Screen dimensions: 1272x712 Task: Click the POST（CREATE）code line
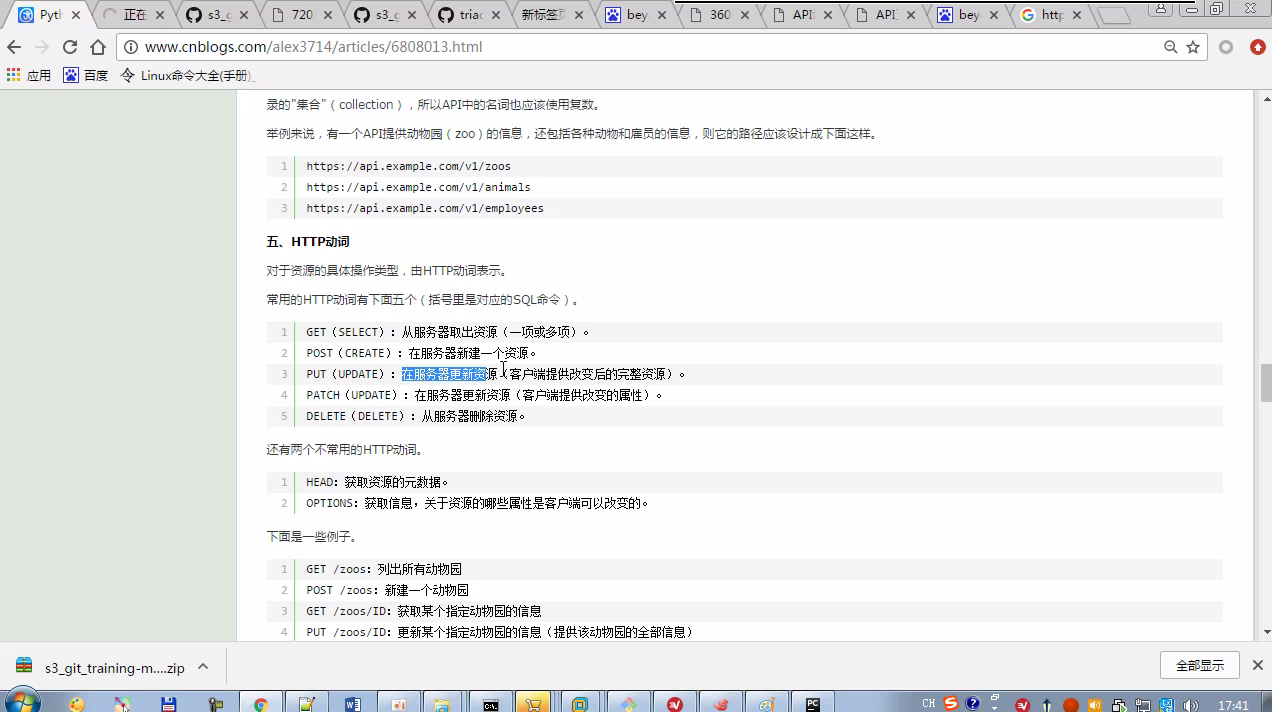(422, 353)
